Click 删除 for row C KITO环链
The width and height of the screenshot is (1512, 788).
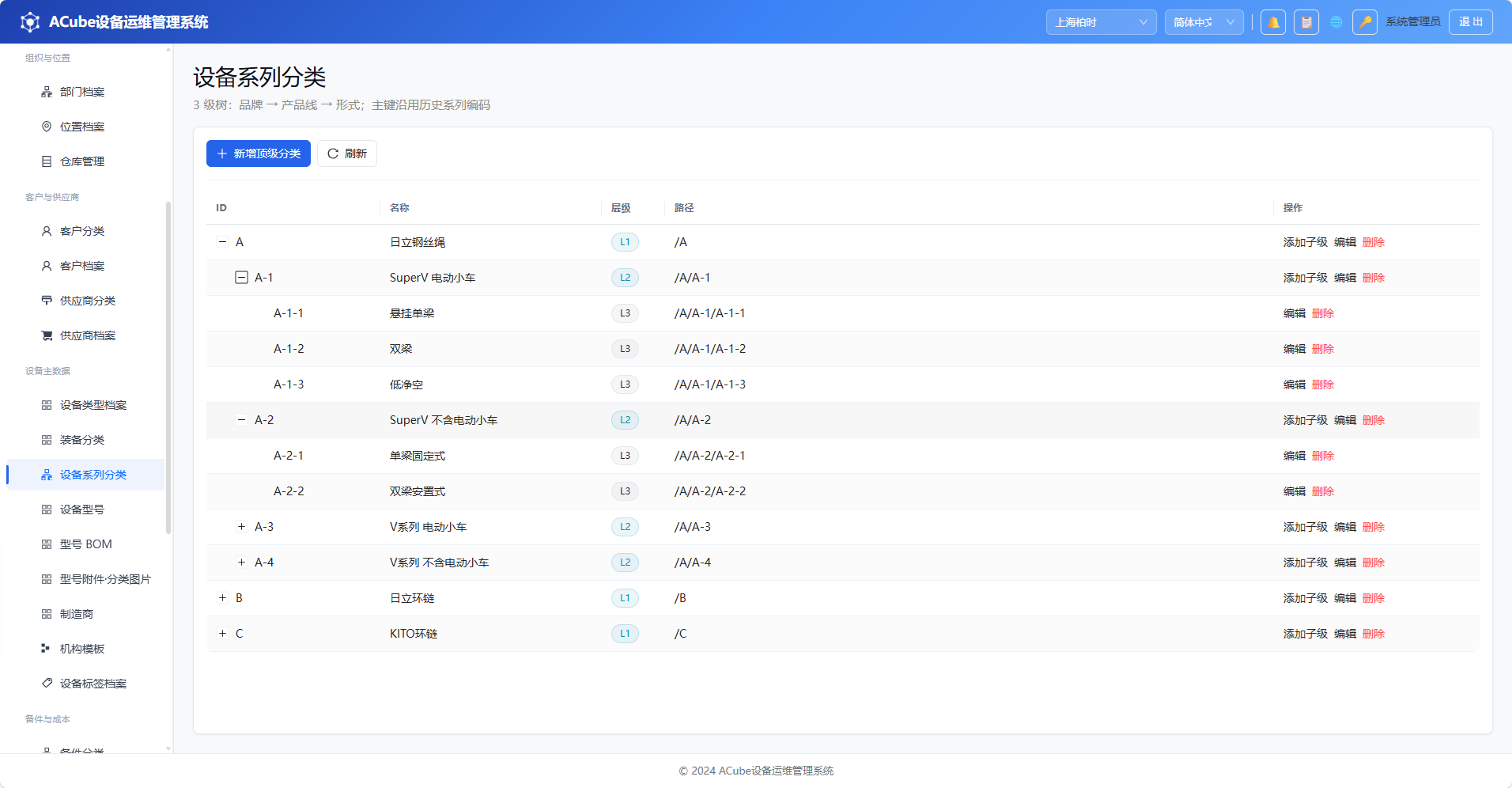pyautogui.click(x=1374, y=634)
